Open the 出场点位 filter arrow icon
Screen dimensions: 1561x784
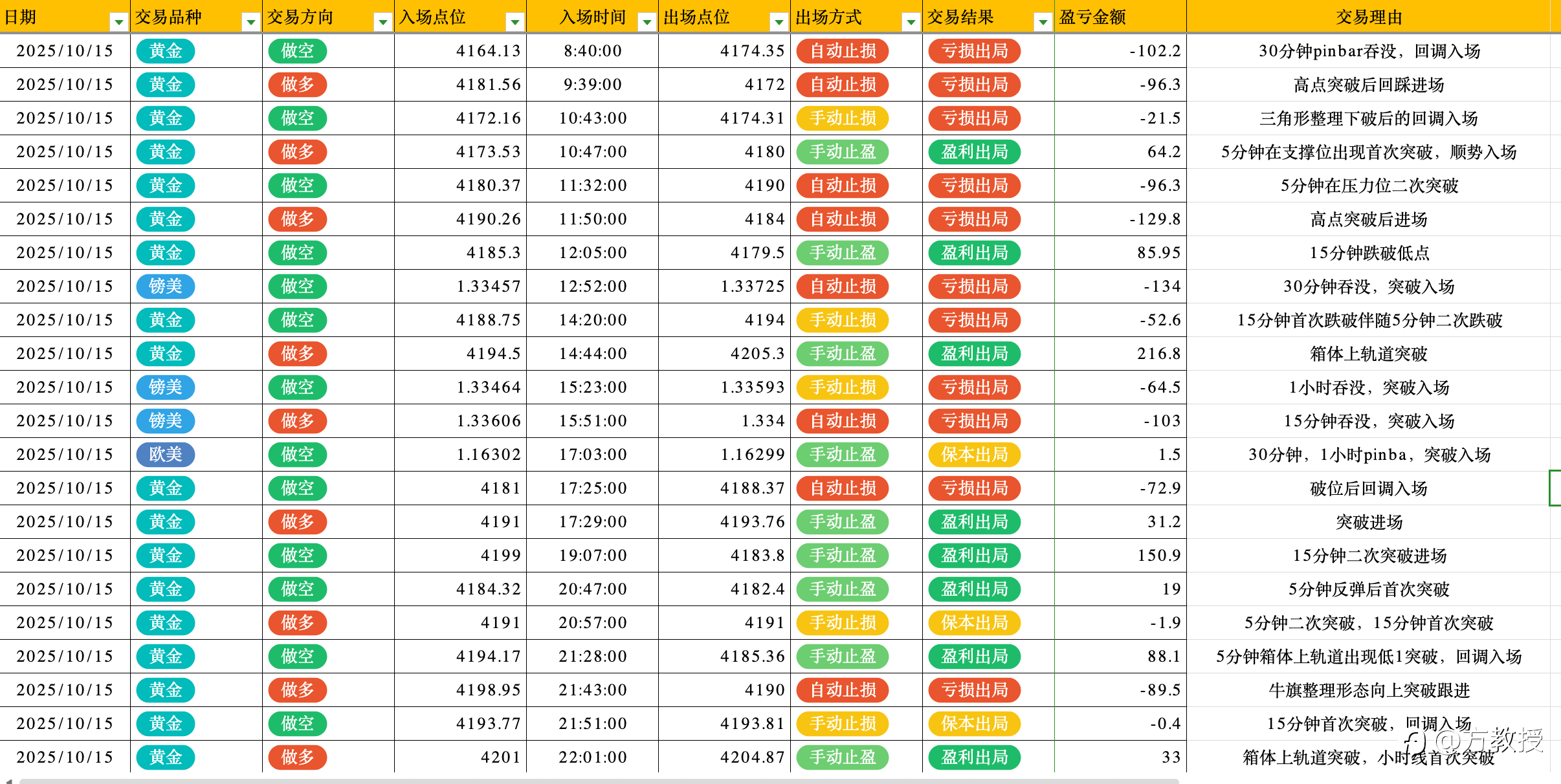[x=779, y=23]
